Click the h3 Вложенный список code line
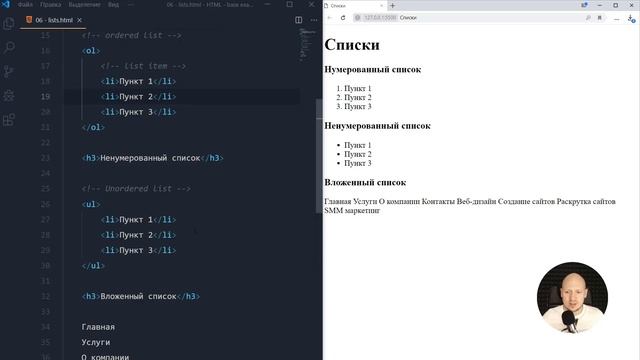Viewport: 640px width, 360px height. coord(141,296)
